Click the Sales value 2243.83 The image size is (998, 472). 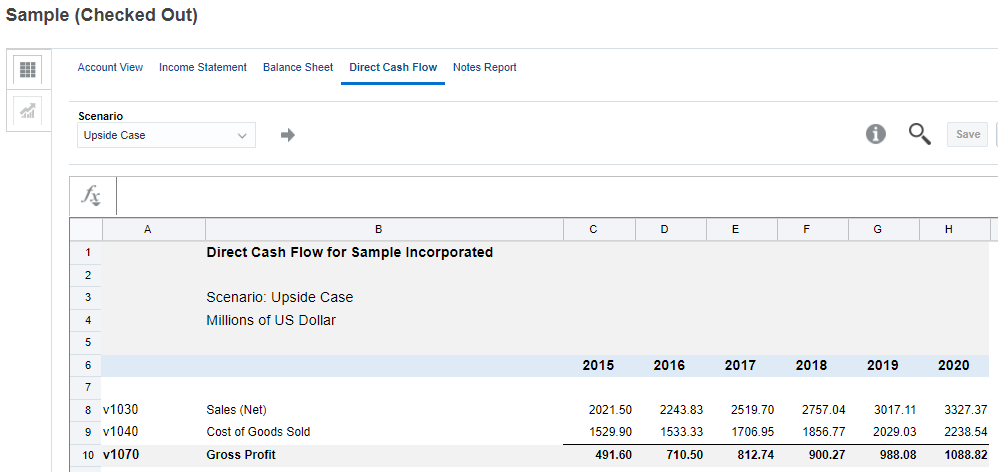pyautogui.click(x=671, y=410)
